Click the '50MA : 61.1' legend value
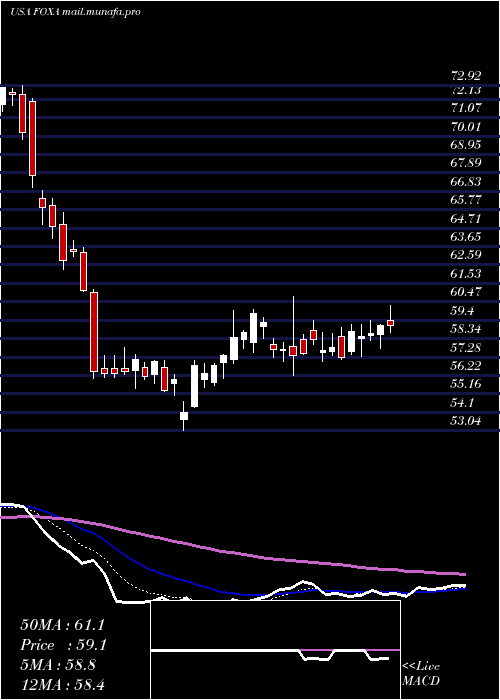This screenshot has height=700, width=500. 62,625
